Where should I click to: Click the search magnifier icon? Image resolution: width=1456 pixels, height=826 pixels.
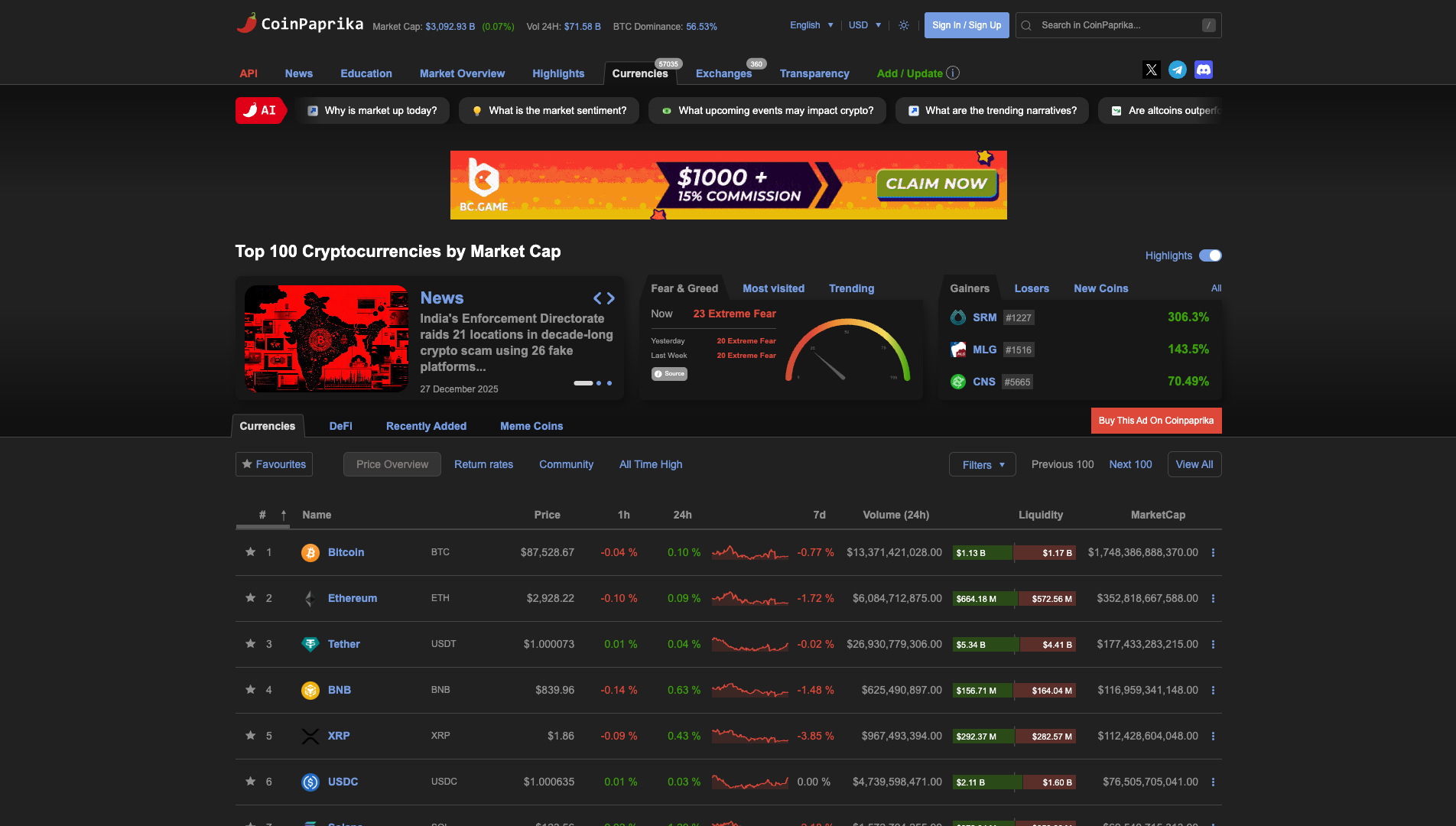click(1025, 25)
